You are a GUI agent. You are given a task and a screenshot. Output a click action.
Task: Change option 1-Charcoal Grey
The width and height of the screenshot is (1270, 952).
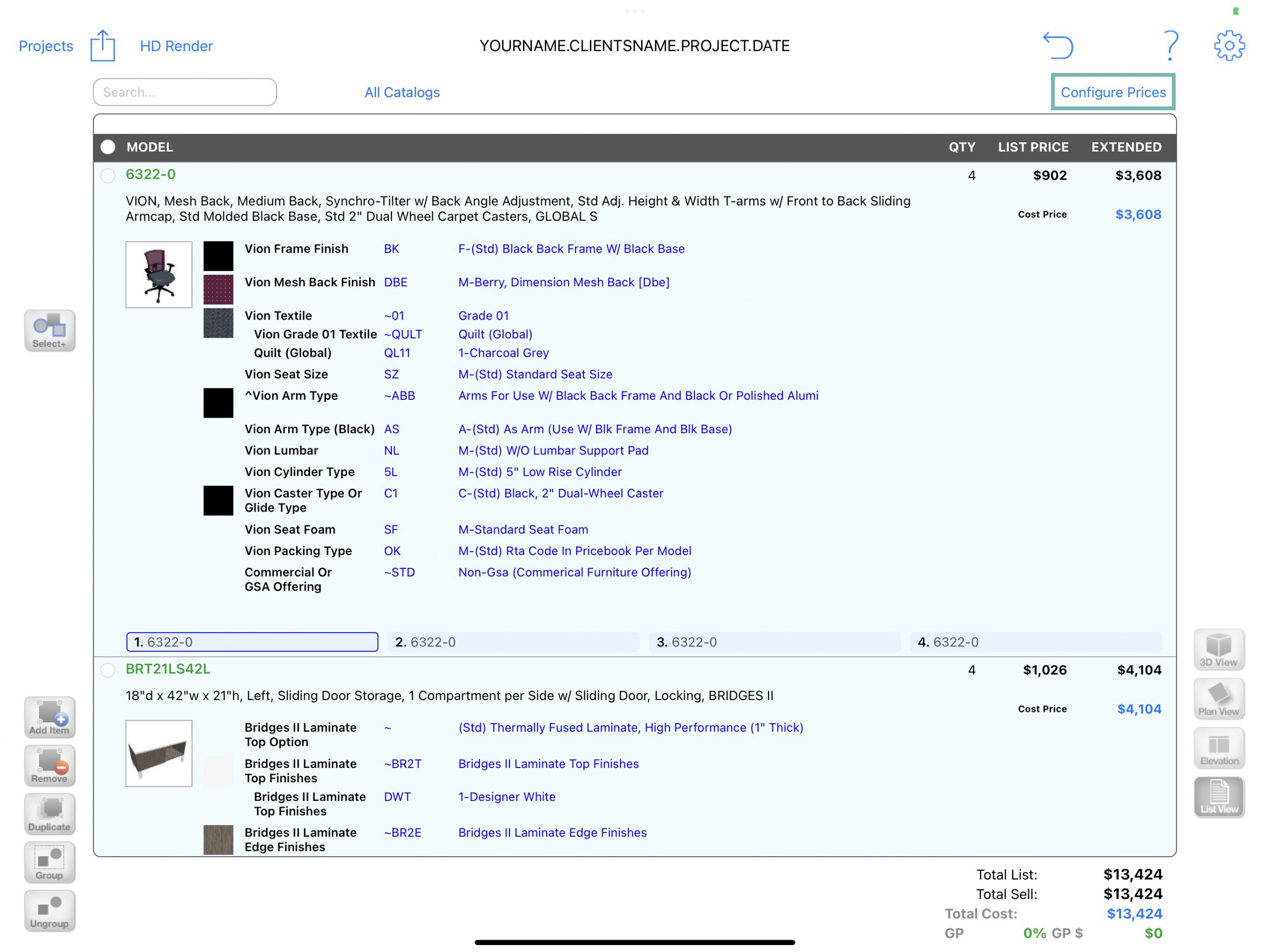pyautogui.click(x=504, y=353)
